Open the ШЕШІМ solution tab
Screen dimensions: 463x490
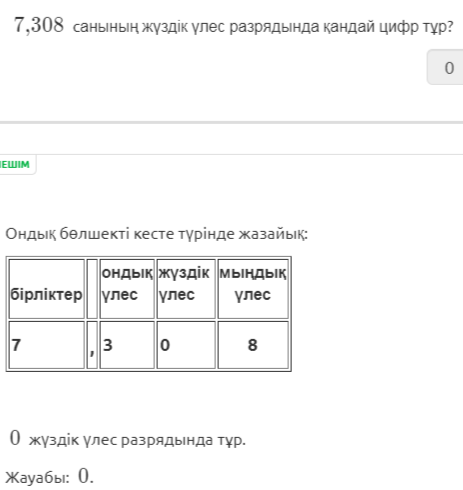pyautogui.click(x=16, y=164)
